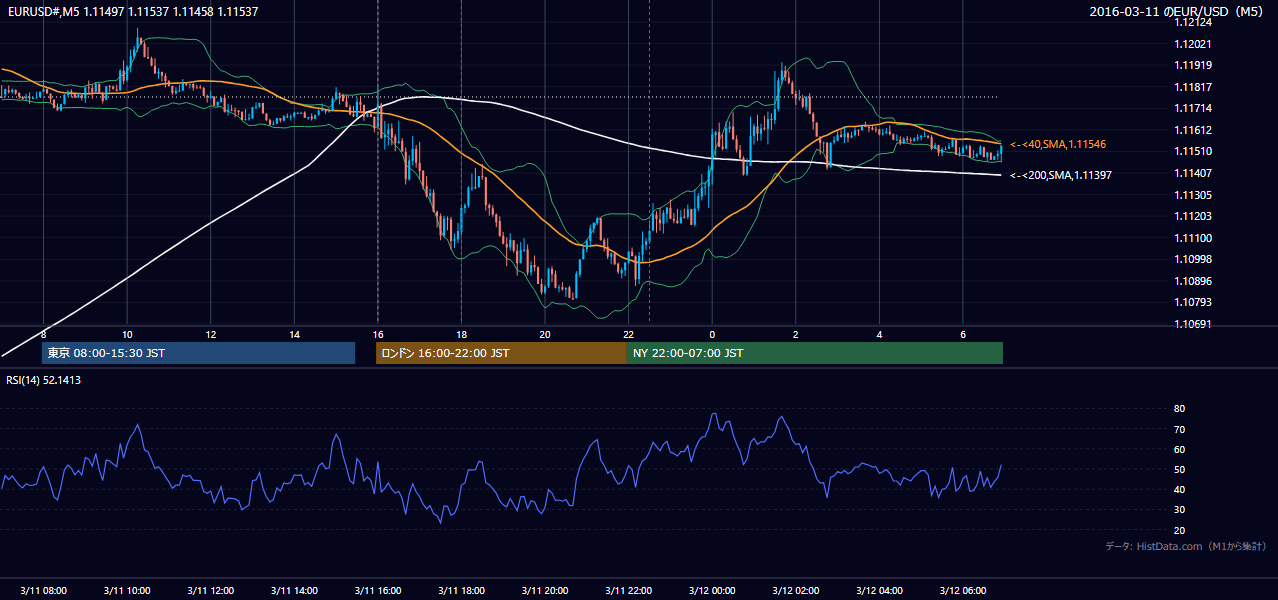Click hour label 20 on price chart axis

[545, 334]
